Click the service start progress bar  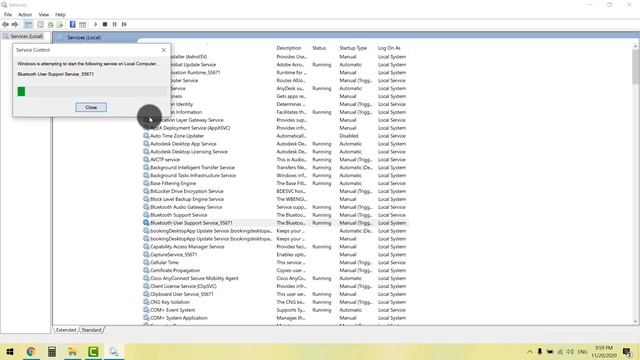point(91,91)
